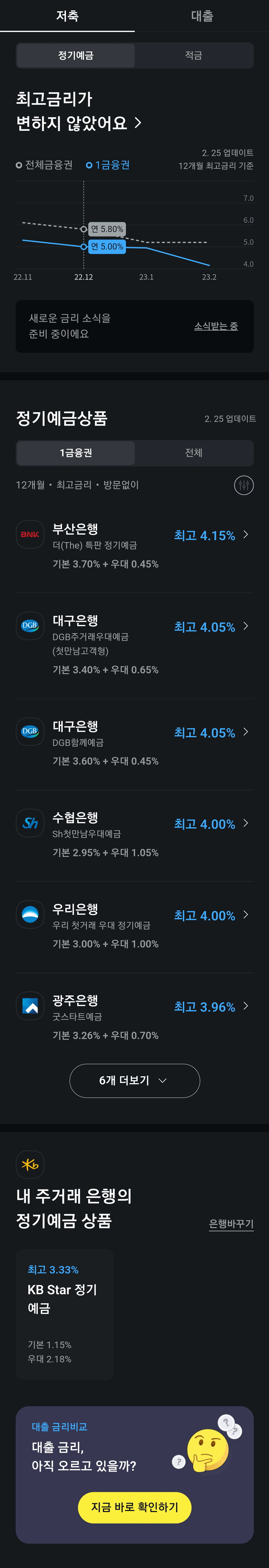Open Busan Bank 최고 4.15% detail chevron

(x=245, y=535)
